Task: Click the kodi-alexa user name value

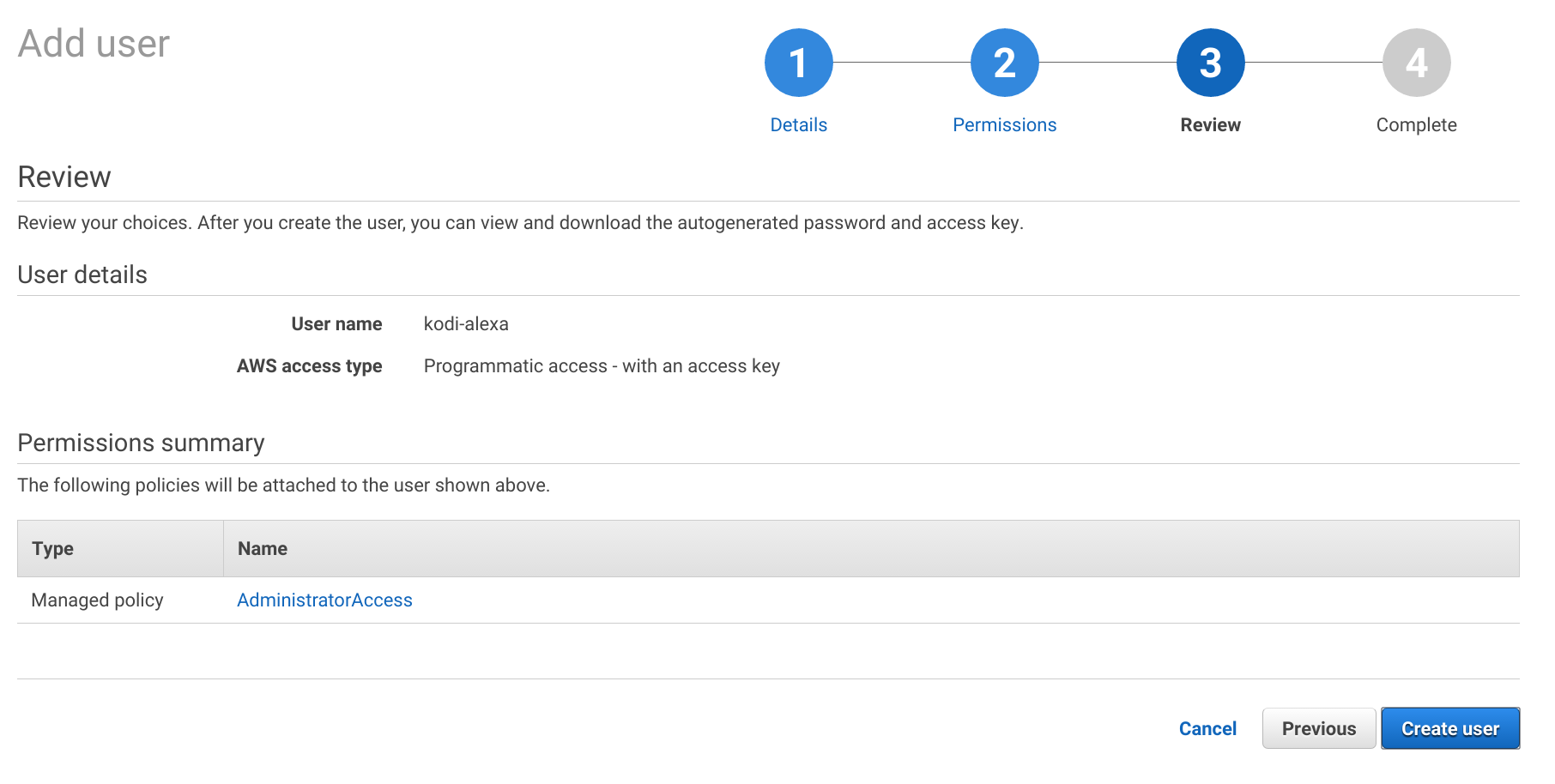Action: coord(466,324)
